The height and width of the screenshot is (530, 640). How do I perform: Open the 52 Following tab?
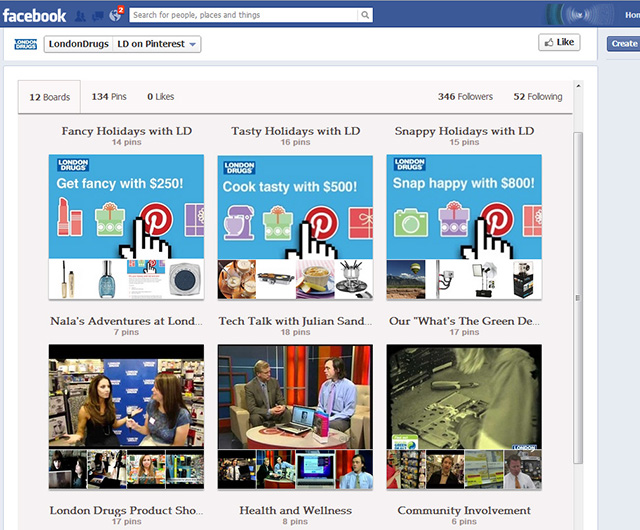538,97
